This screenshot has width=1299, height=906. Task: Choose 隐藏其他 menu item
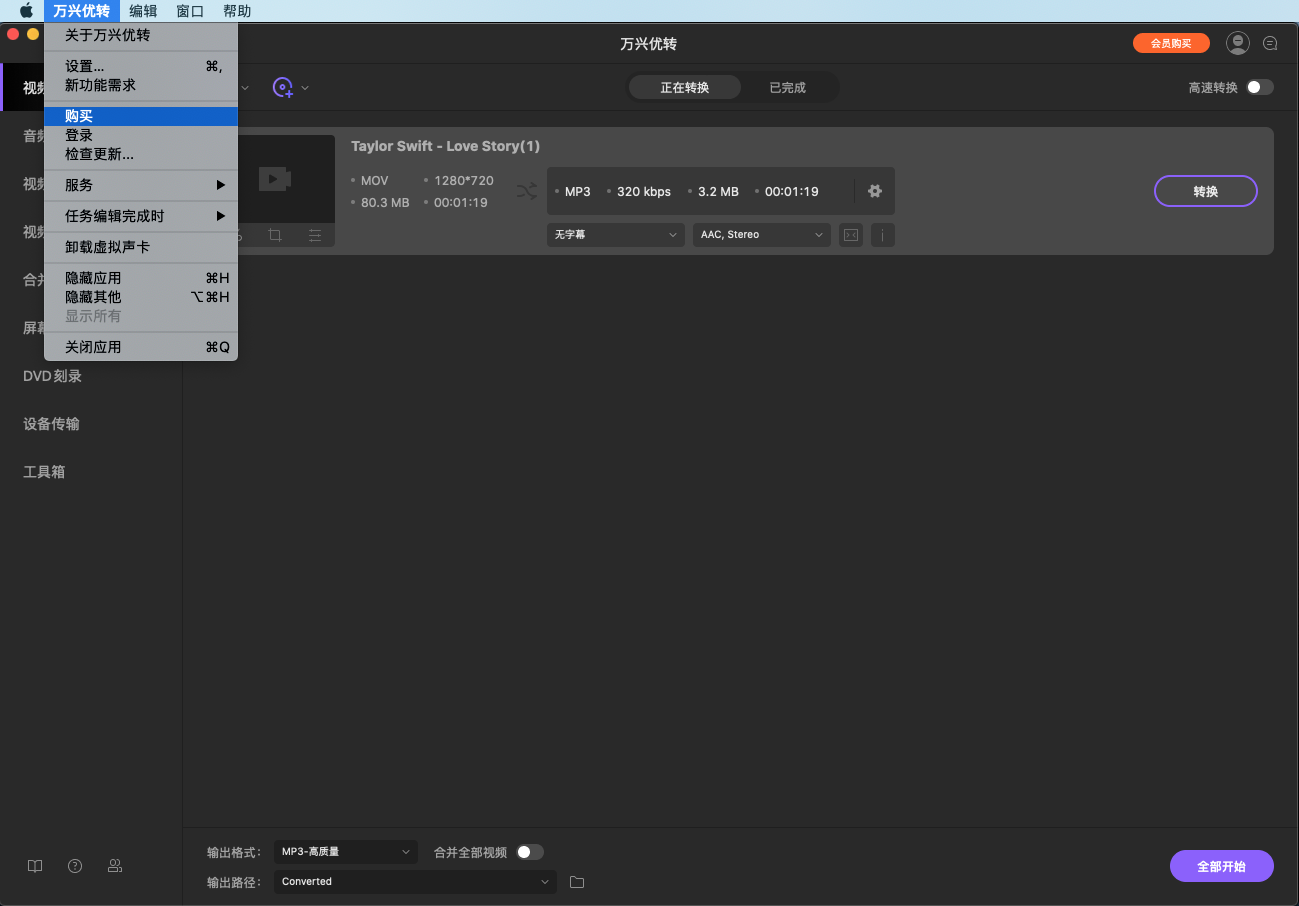click(x=141, y=297)
